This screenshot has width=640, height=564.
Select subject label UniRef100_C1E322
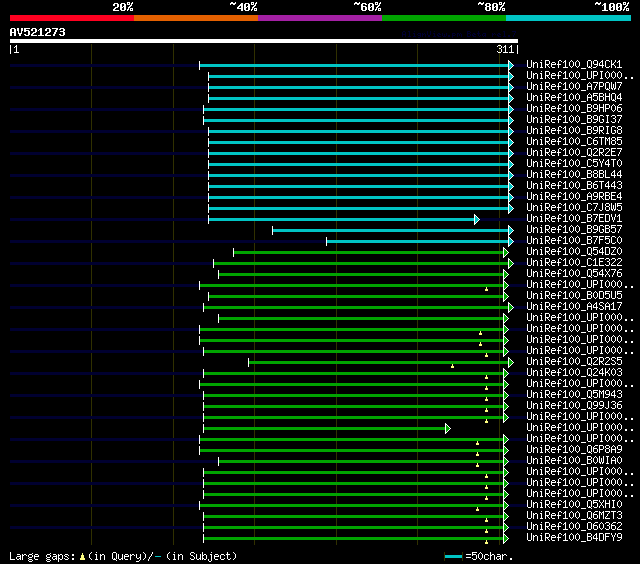pos(574,263)
